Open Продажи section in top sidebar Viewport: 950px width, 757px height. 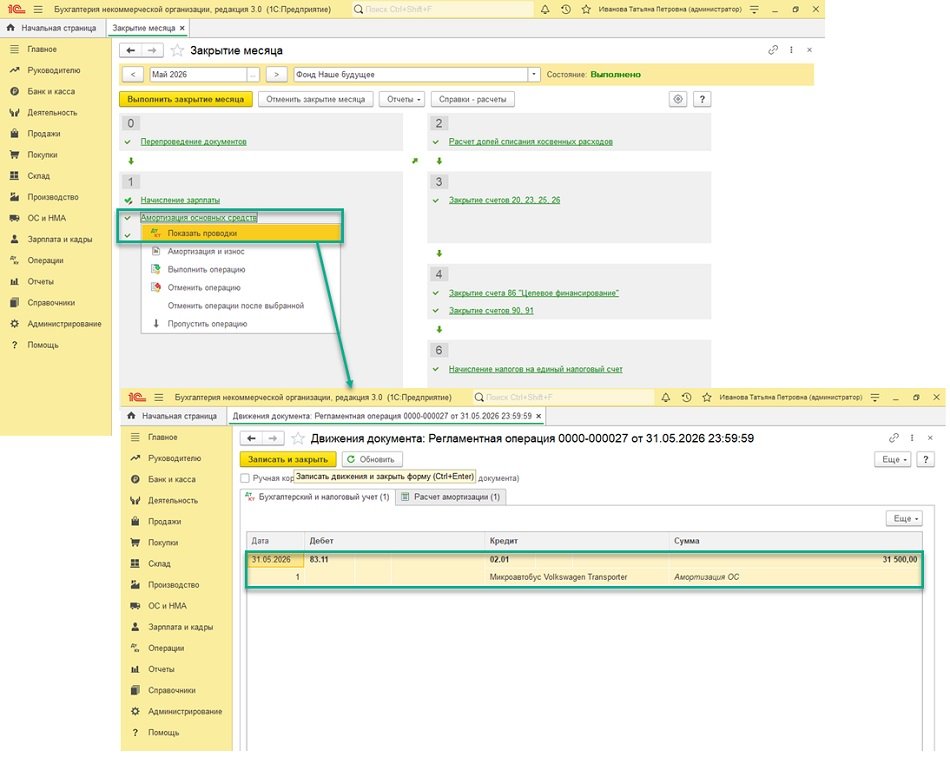(44, 134)
